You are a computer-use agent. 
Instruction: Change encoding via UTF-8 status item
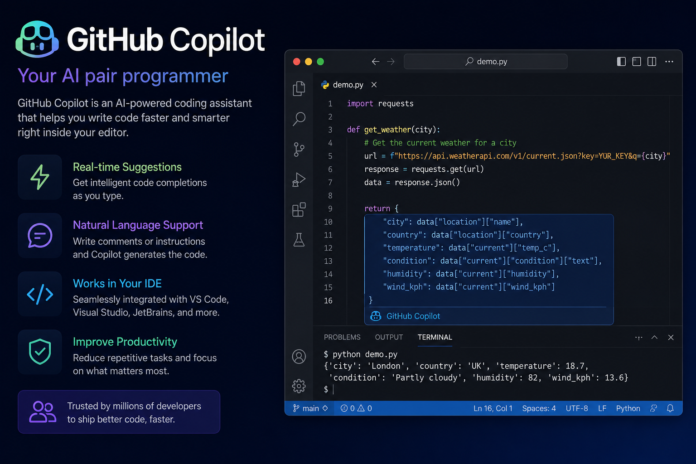(x=577, y=408)
